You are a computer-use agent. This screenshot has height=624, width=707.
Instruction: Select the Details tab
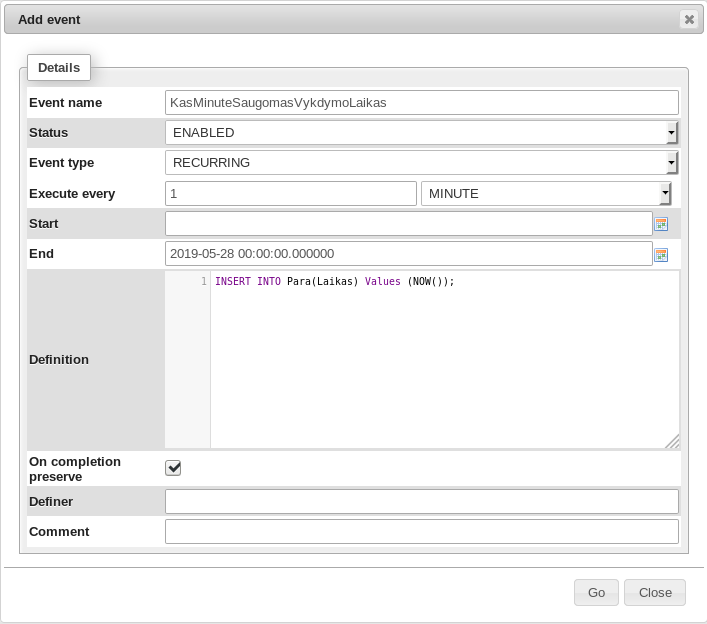59,68
